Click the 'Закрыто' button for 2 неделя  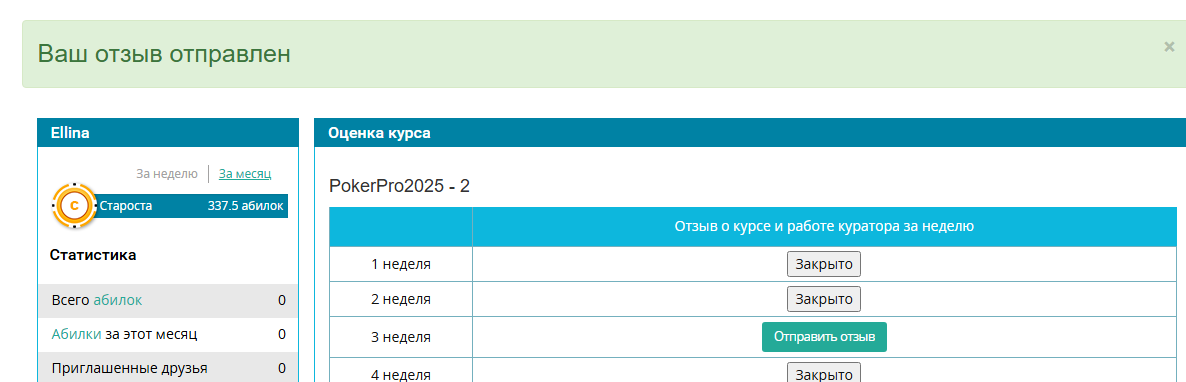(824, 299)
